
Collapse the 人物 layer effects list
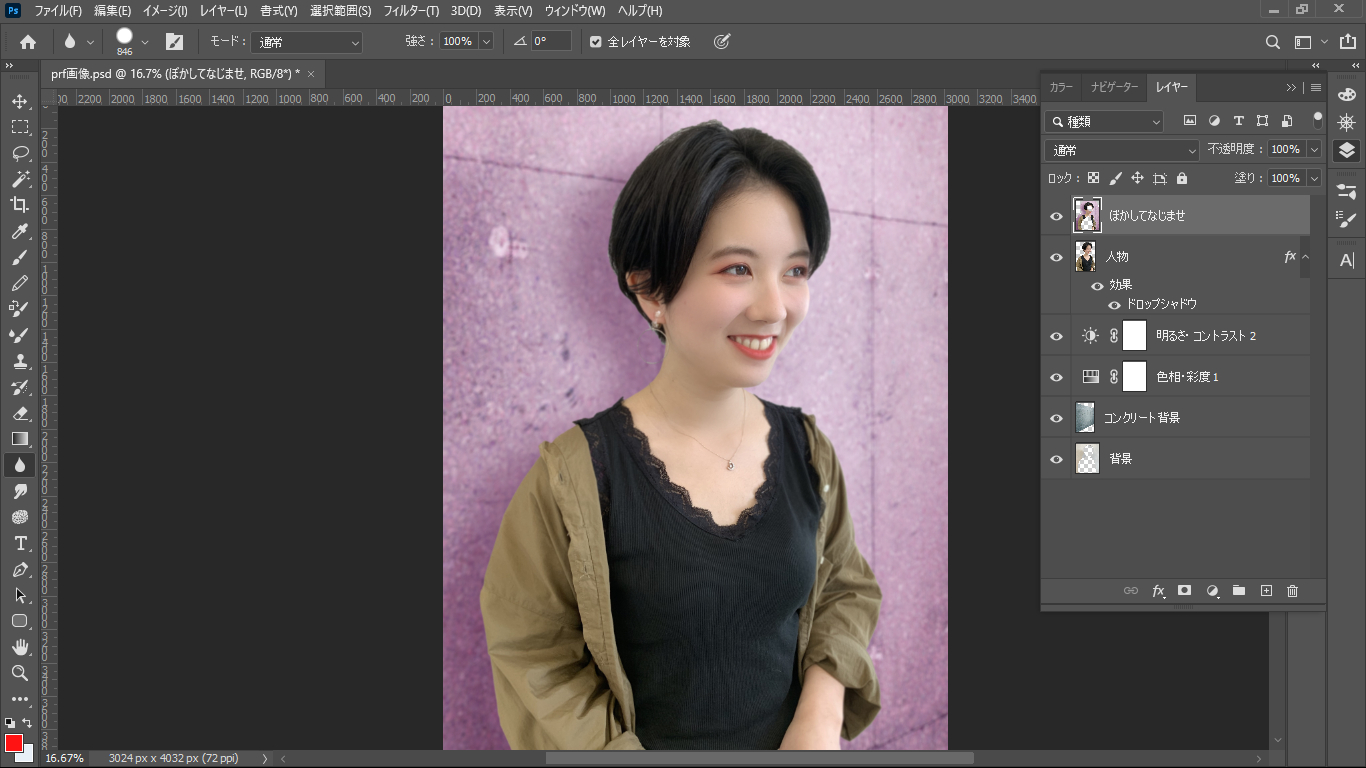coord(1305,257)
